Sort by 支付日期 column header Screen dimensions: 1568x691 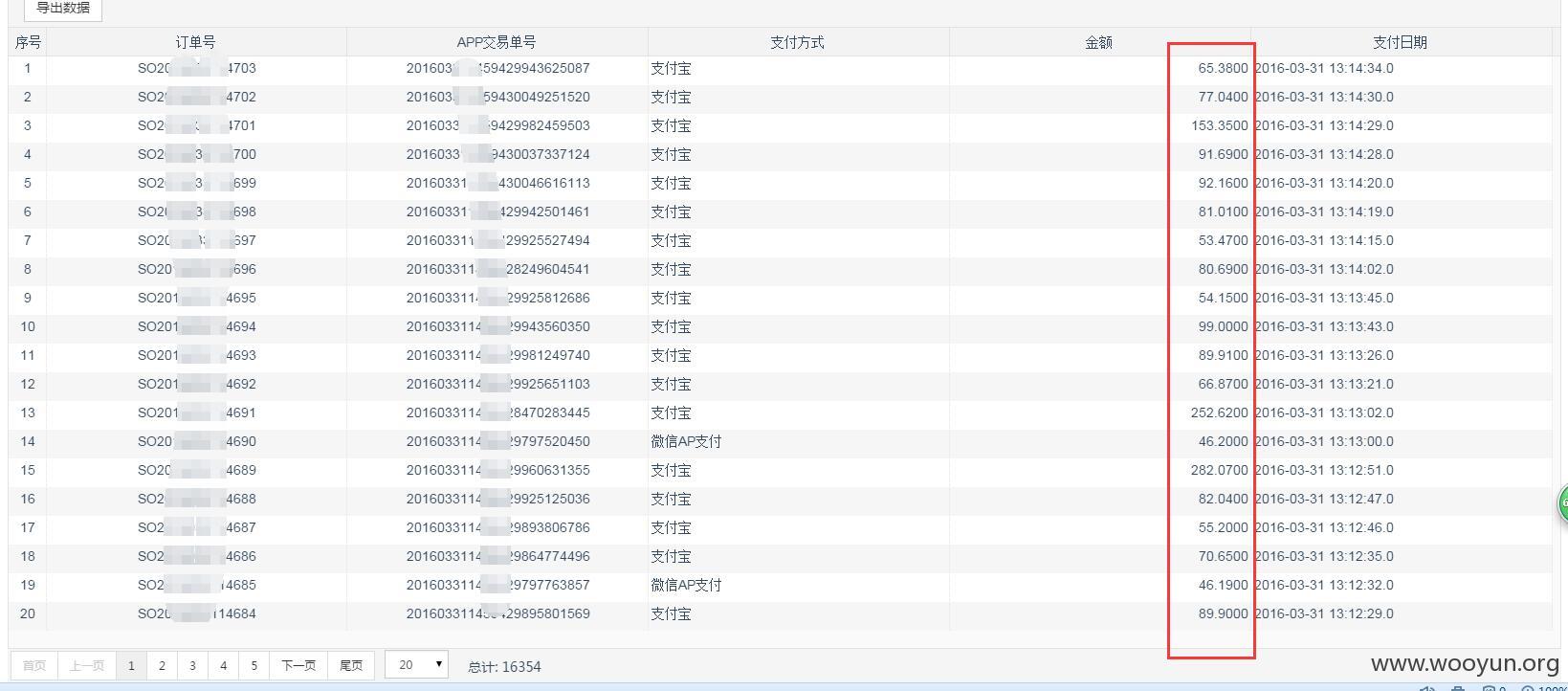pyautogui.click(x=1401, y=42)
